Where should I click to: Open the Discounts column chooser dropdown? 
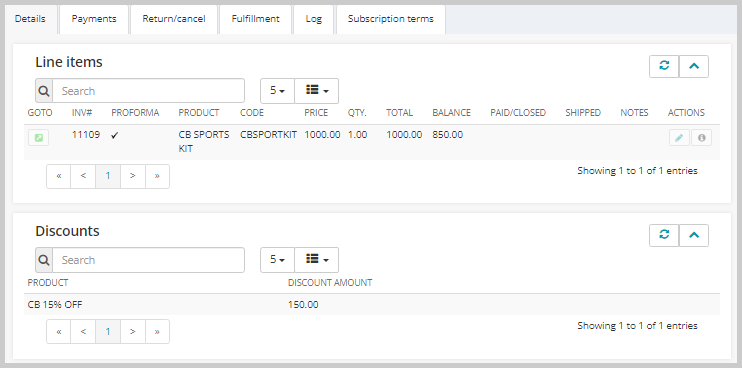click(317, 260)
